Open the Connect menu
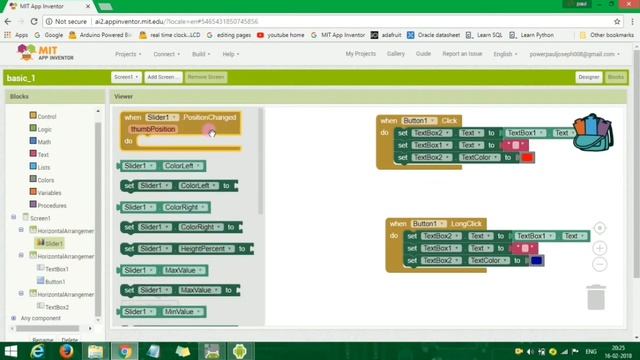 (x=167, y=54)
